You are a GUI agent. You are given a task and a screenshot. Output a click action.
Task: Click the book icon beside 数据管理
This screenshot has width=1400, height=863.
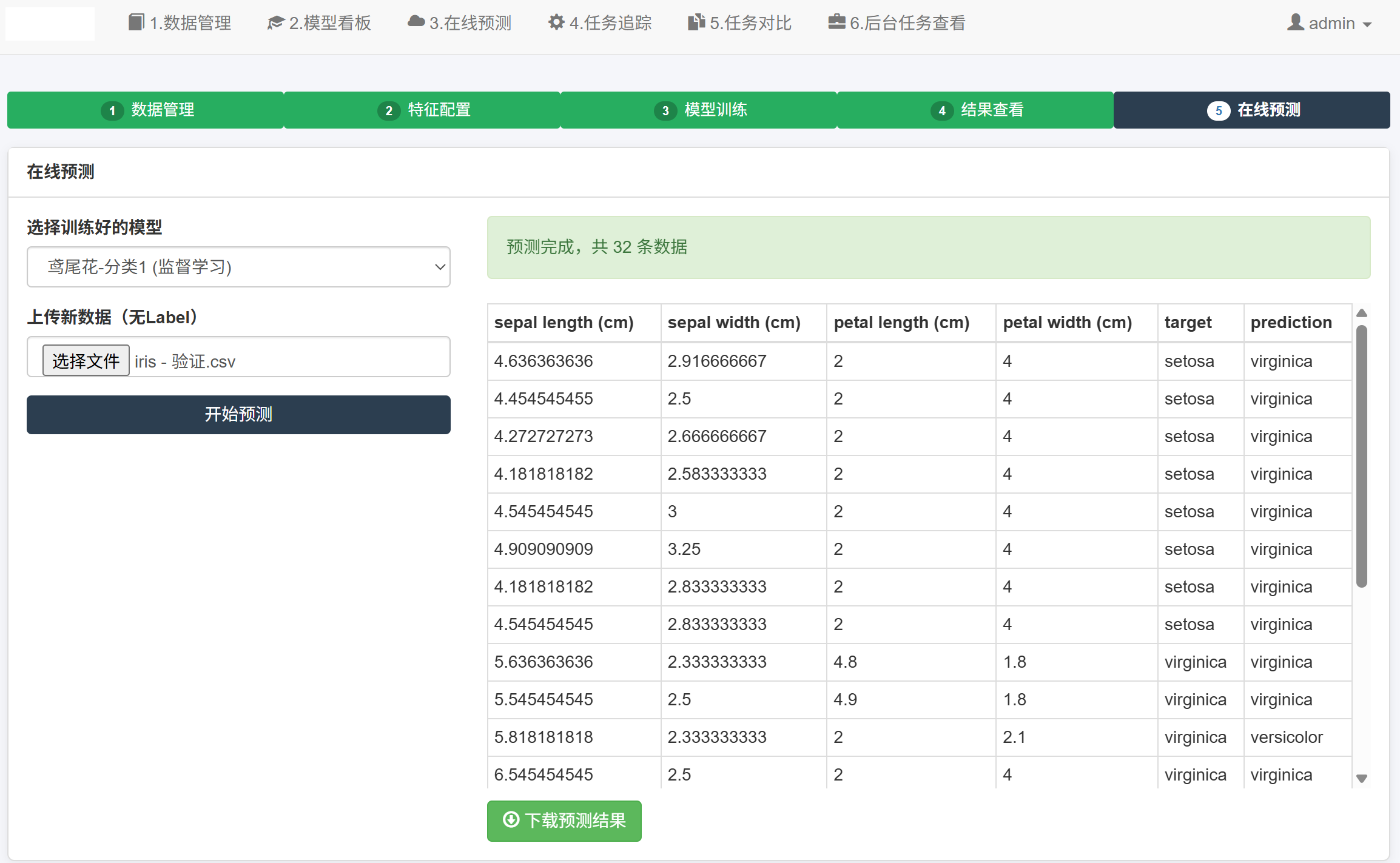click(x=136, y=22)
